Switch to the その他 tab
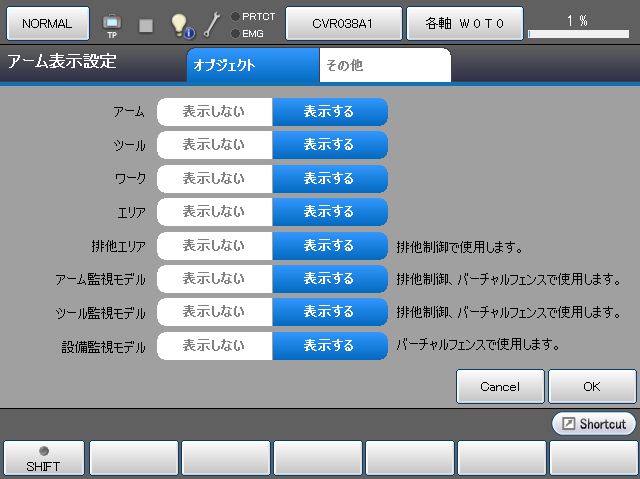 (x=384, y=66)
